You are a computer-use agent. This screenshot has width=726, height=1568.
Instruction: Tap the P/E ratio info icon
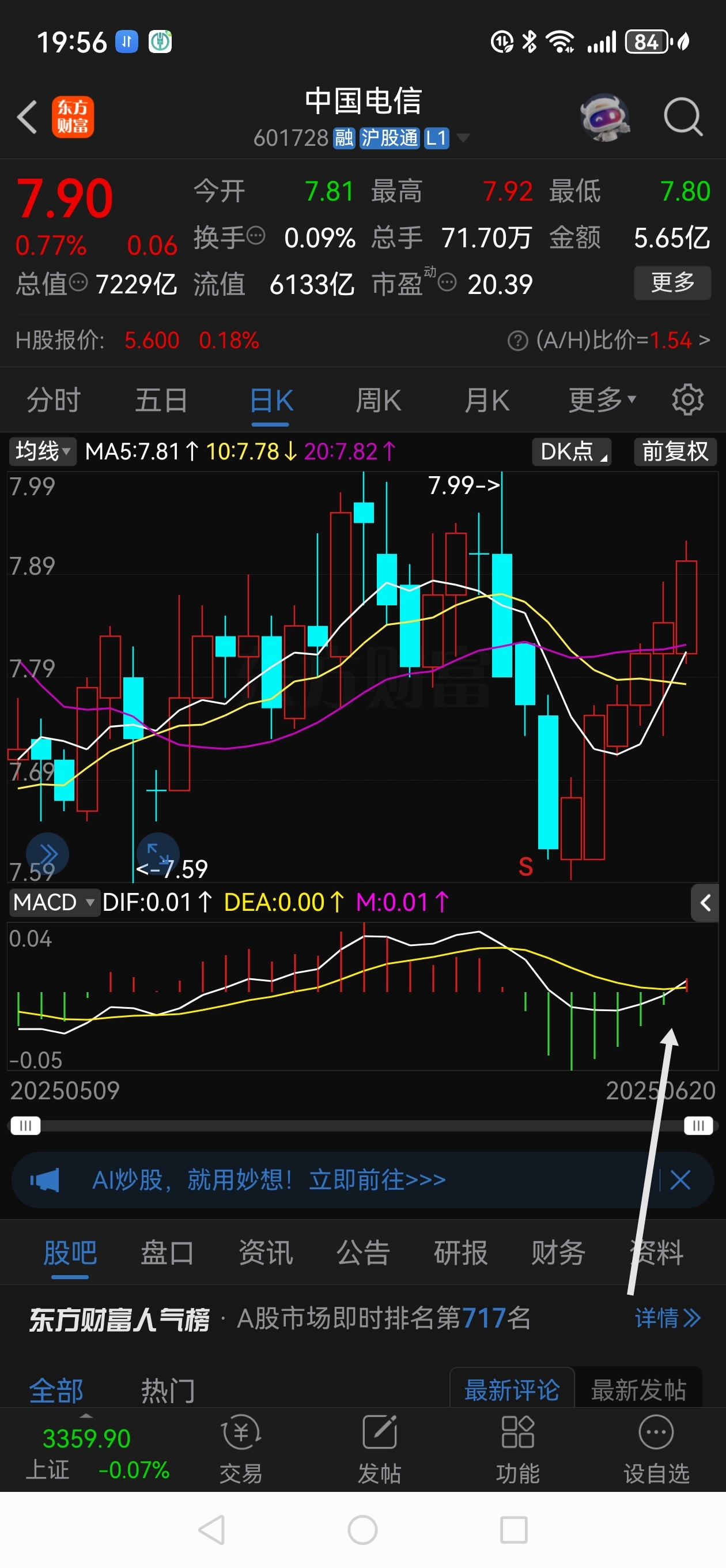pyautogui.click(x=447, y=282)
